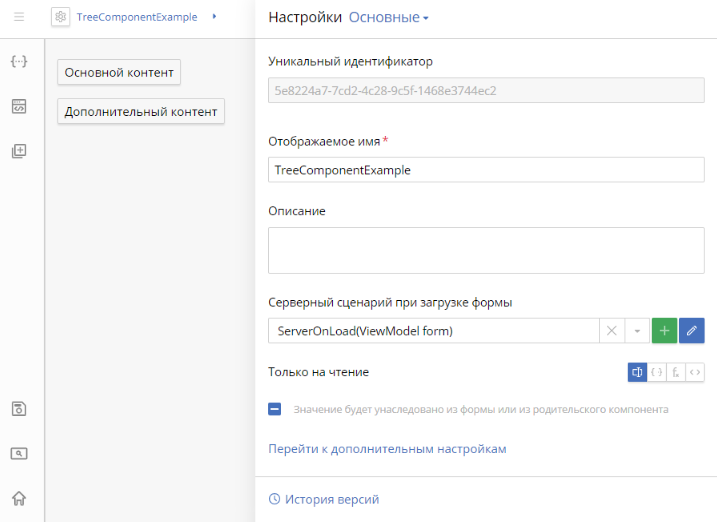Image resolution: width=717 pixels, height=522 pixels.
Task: Click the Перейти к дополнительным настройкам link
Action: pos(387,449)
